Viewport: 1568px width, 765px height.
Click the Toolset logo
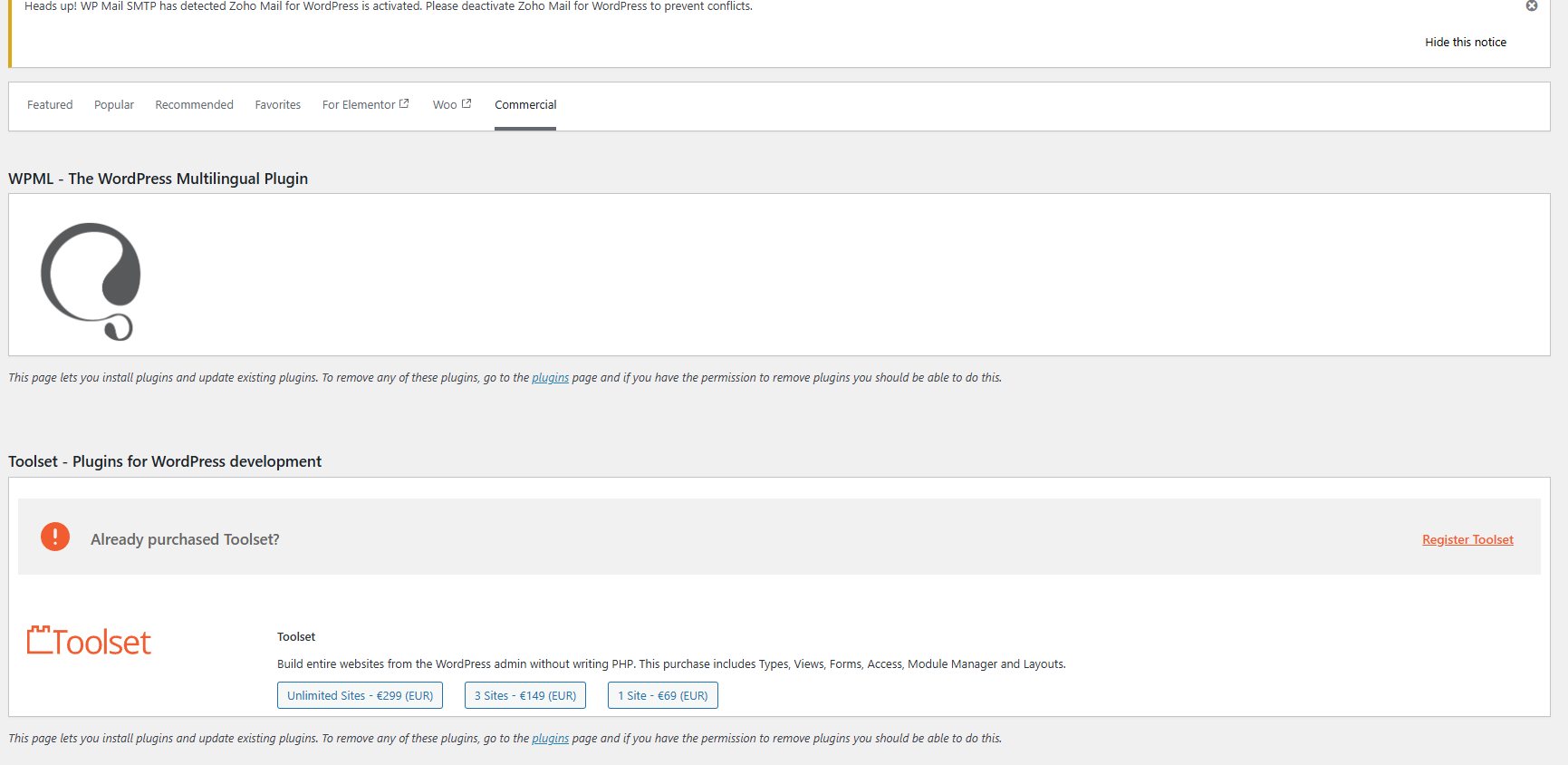[89, 641]
